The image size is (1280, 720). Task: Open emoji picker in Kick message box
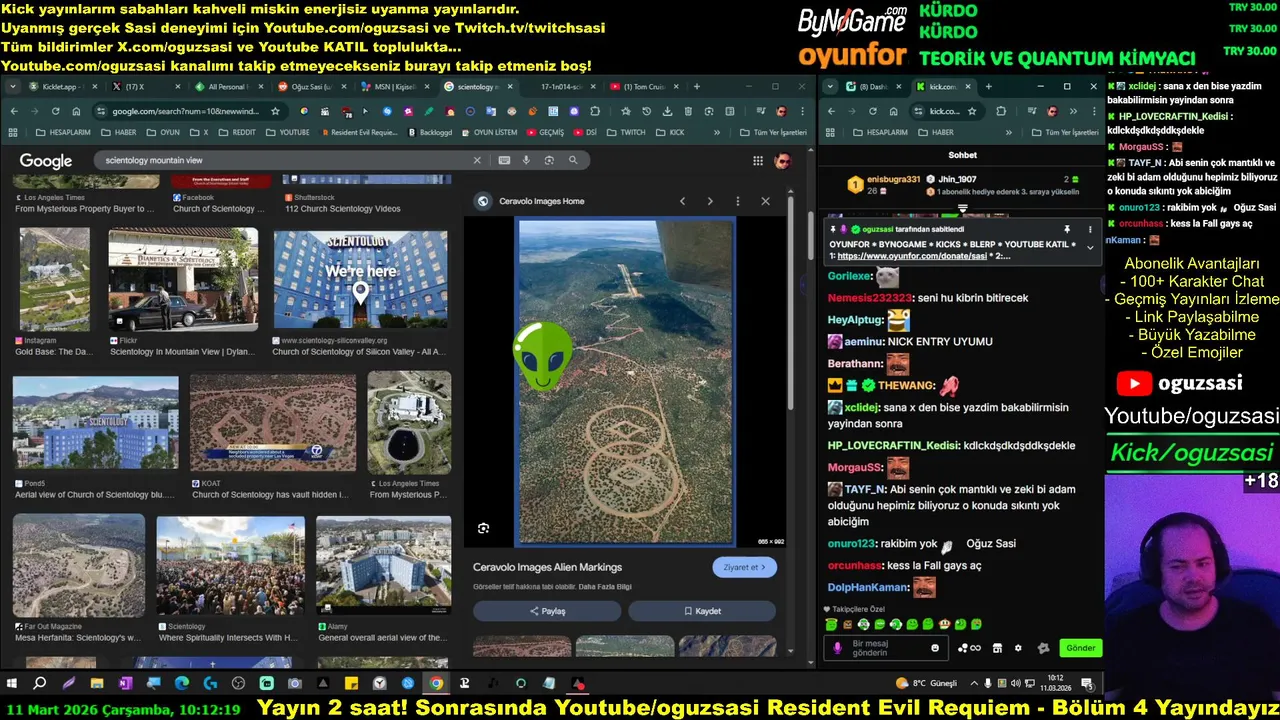point(935,648)
